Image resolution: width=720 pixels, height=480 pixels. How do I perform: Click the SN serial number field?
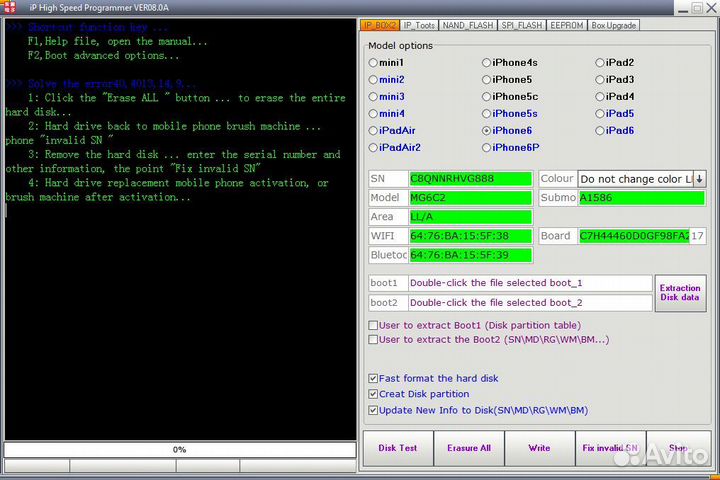(470, 179)
